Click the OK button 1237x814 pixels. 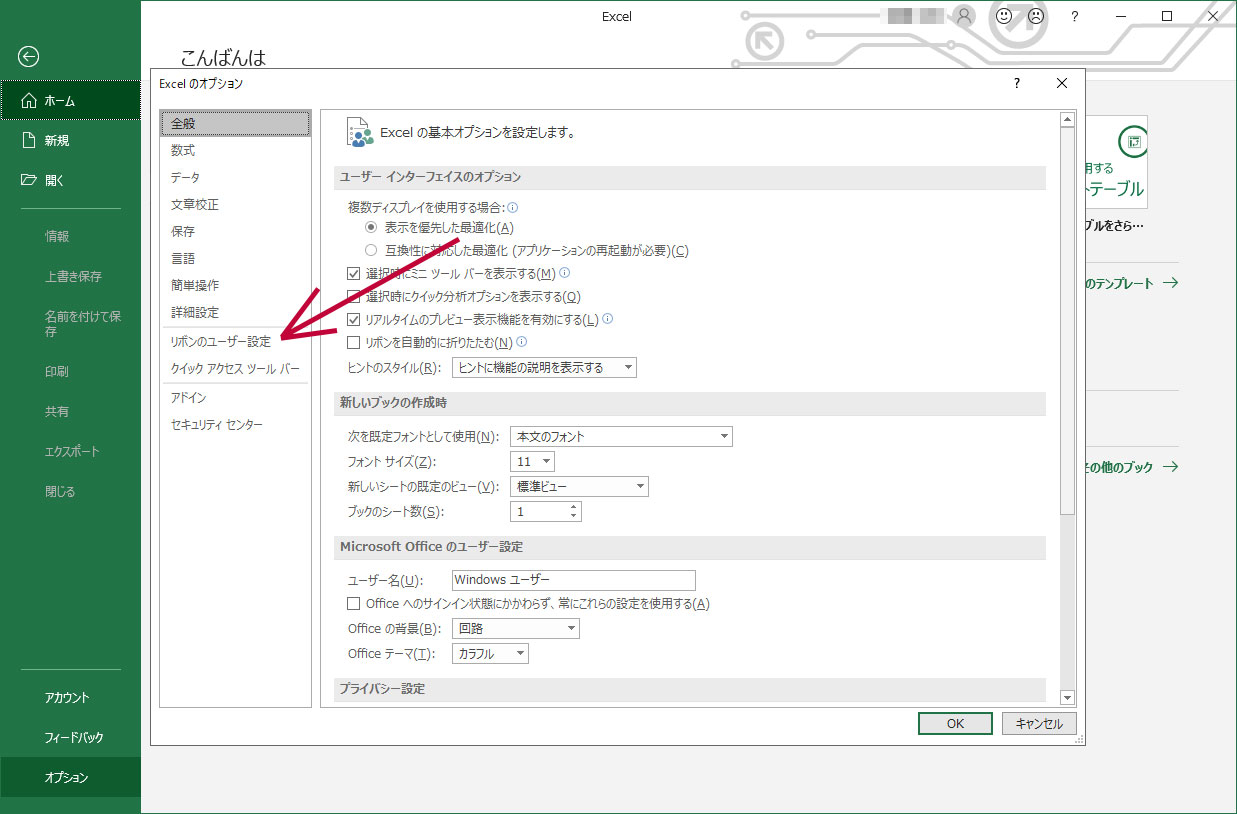(955, 724)
